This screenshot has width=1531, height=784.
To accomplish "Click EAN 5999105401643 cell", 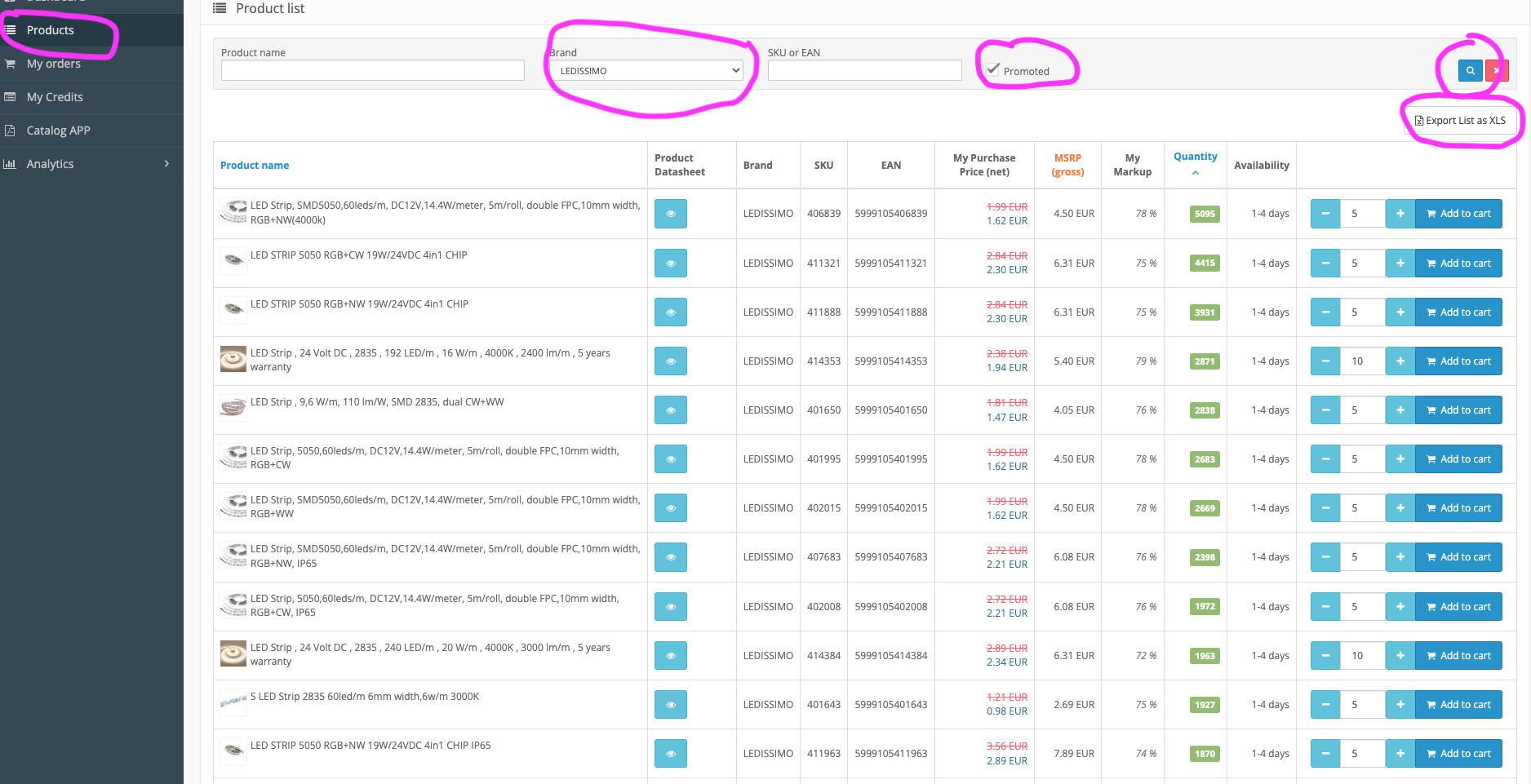I will point(891,705).
